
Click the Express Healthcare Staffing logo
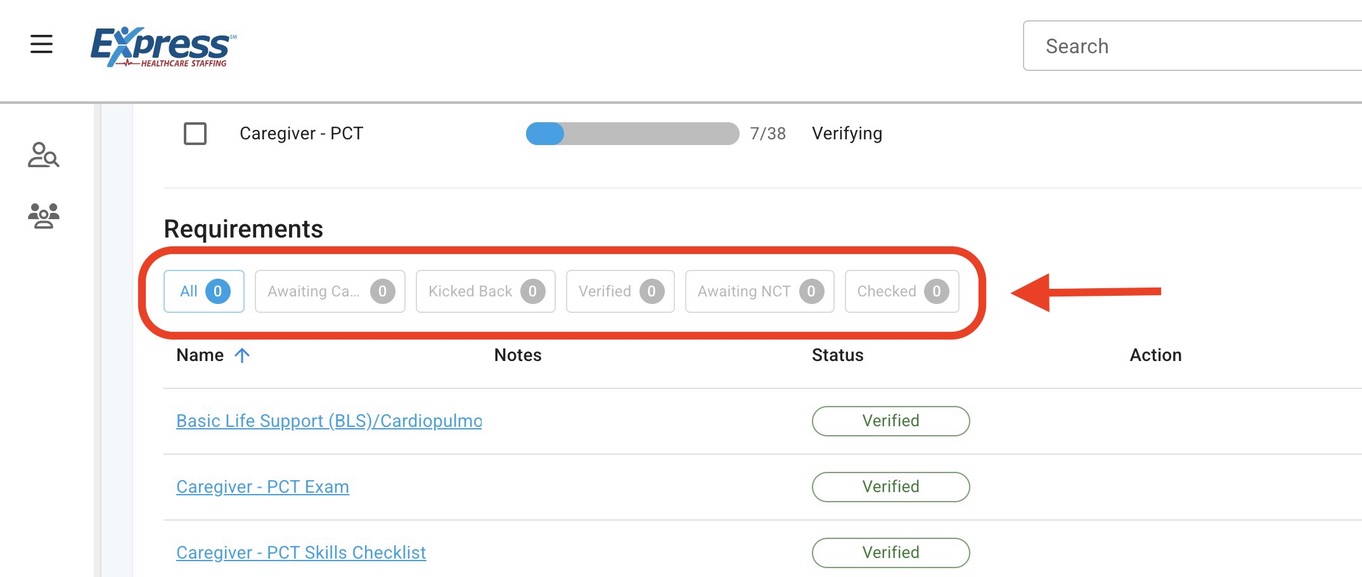[163, 47]
